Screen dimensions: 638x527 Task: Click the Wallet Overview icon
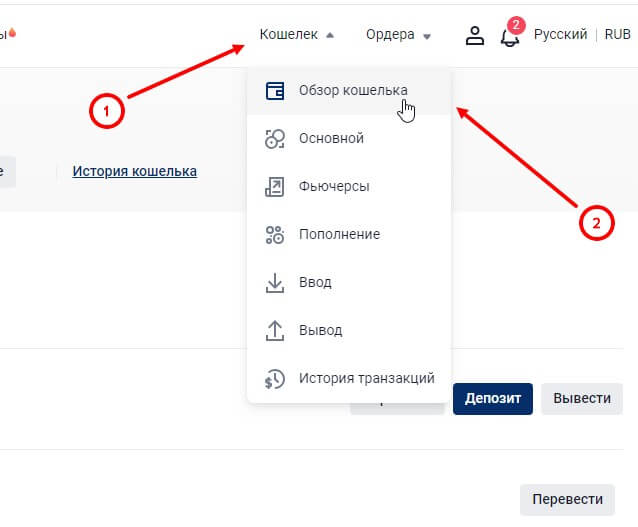(x=275, y=91)
